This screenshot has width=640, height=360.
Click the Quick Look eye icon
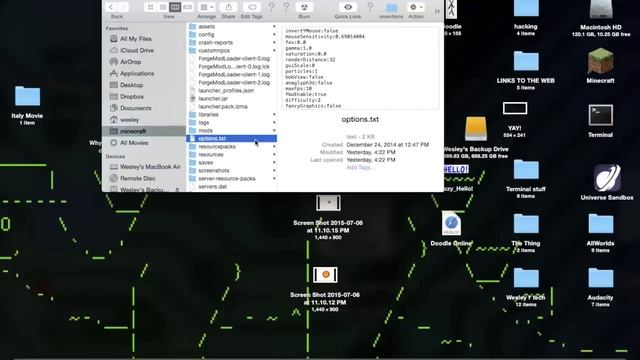coord(348,7)
